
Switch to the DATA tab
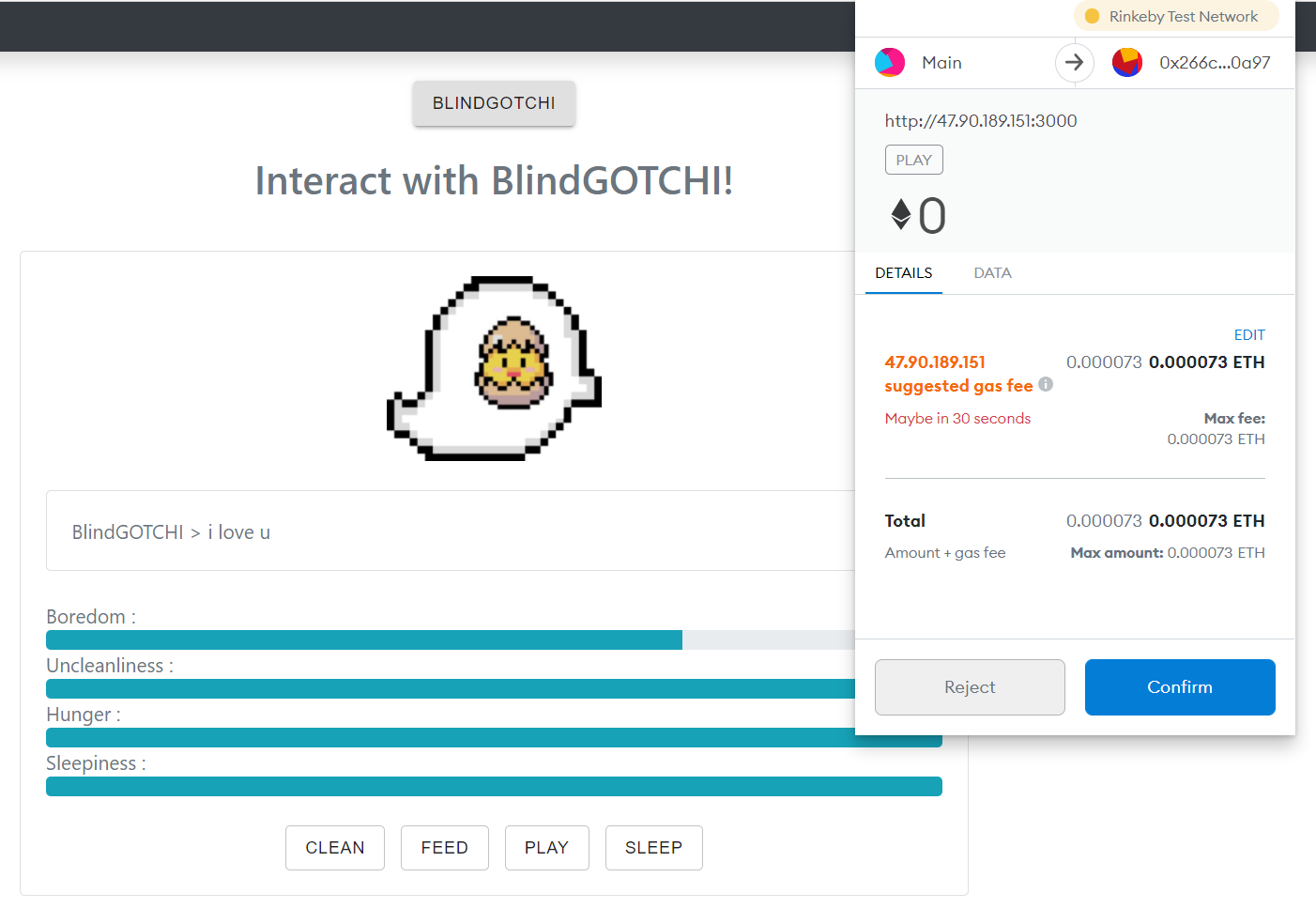pyautogui.click(x=992, y=273)
